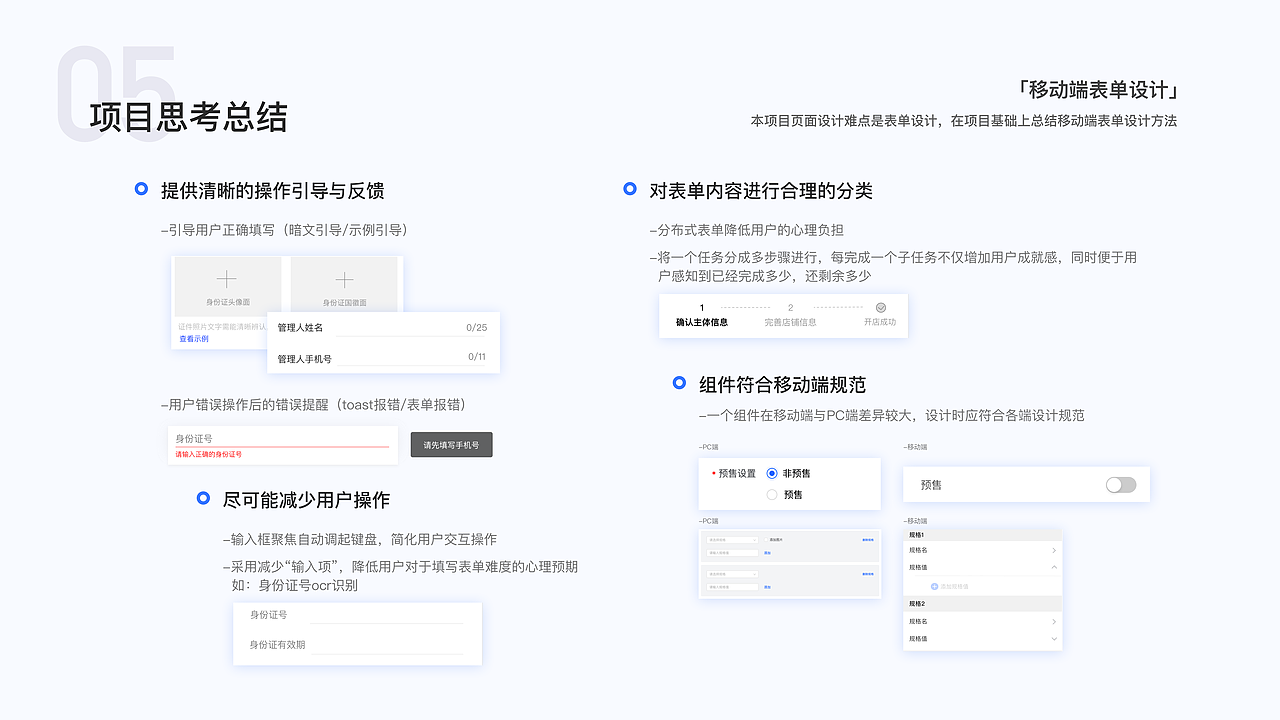Open the dropdown beside 添加图片 checkbox
This screenshot has width=1280, height=720.
tap(733, 540)
